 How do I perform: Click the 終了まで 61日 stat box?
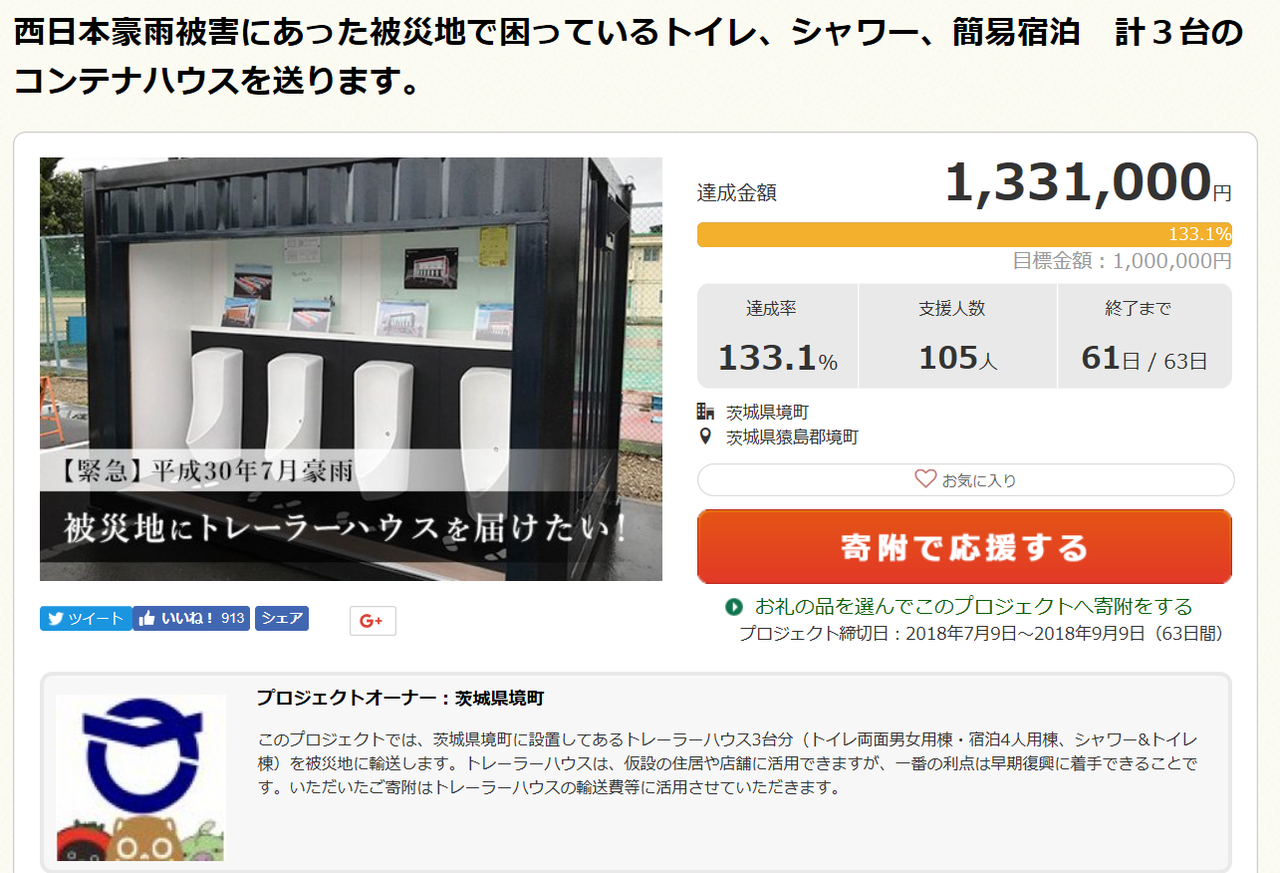1145,336
